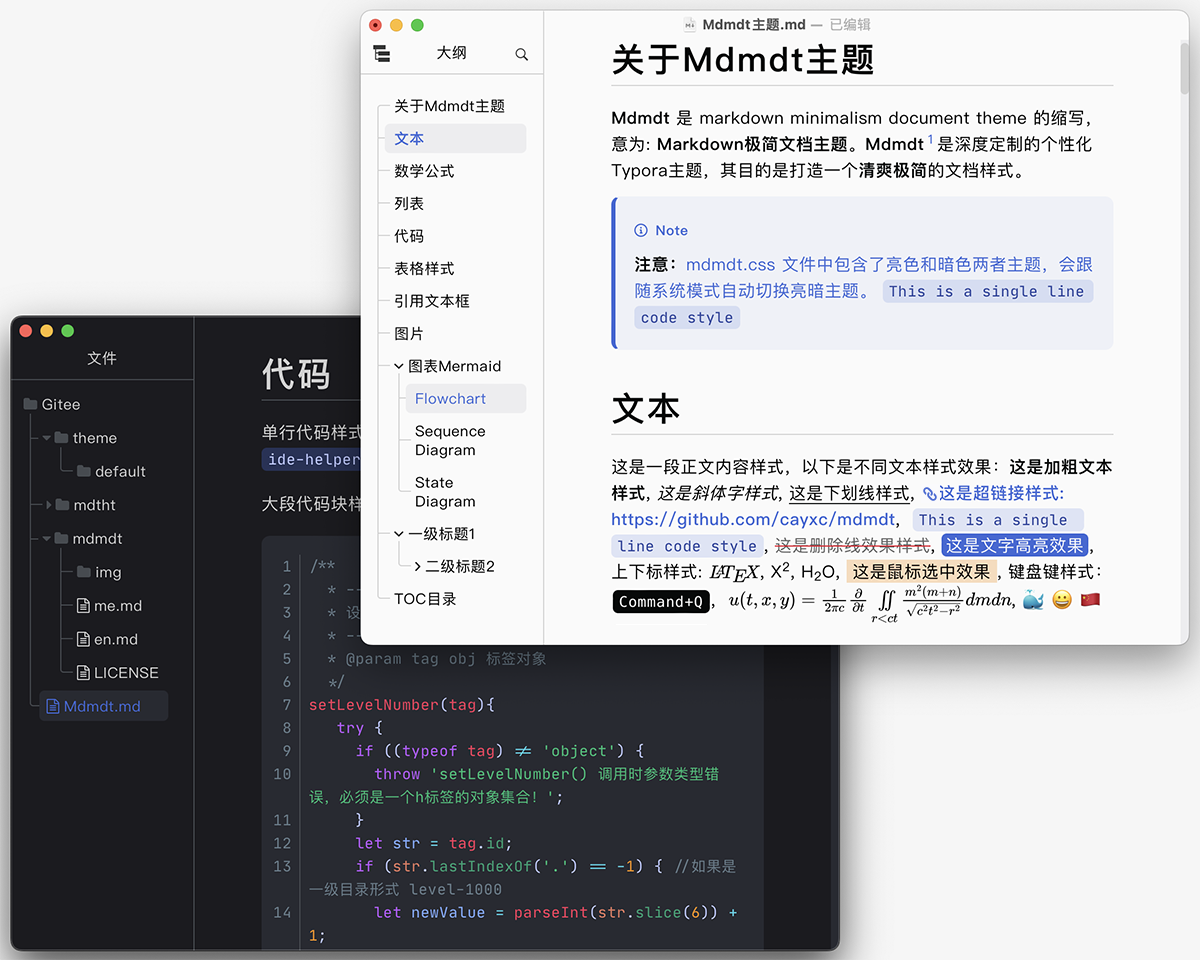1200x960 pixels.
Task: Open search in outline sidebar
Action: click(x=521, y=55)
